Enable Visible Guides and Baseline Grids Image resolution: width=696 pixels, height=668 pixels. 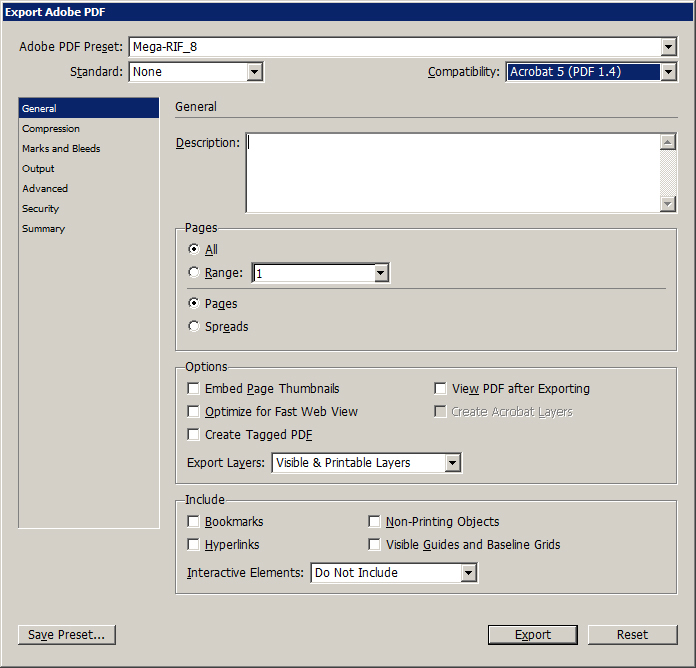374,545
